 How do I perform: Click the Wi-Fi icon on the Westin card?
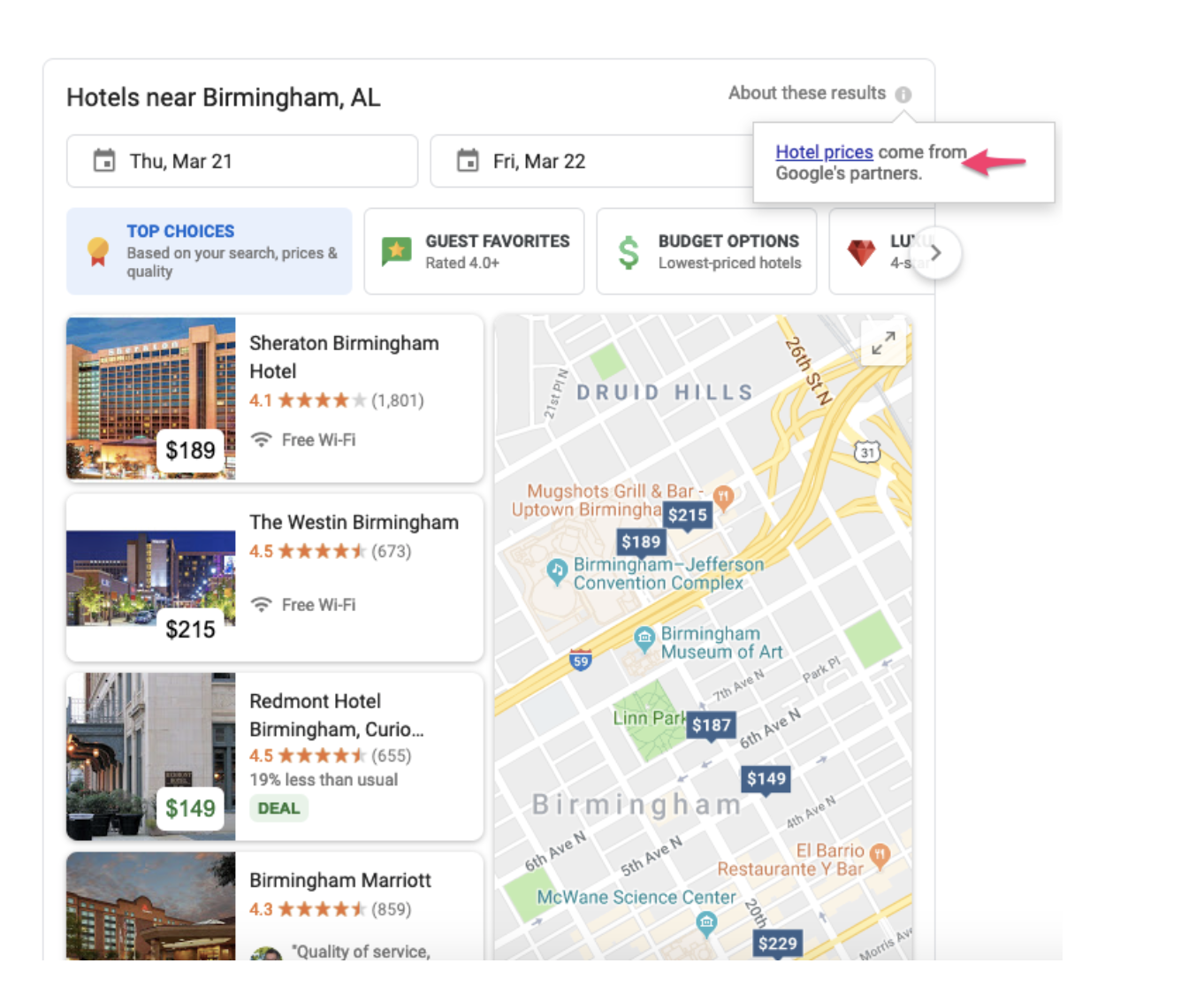tap(261, 605)
